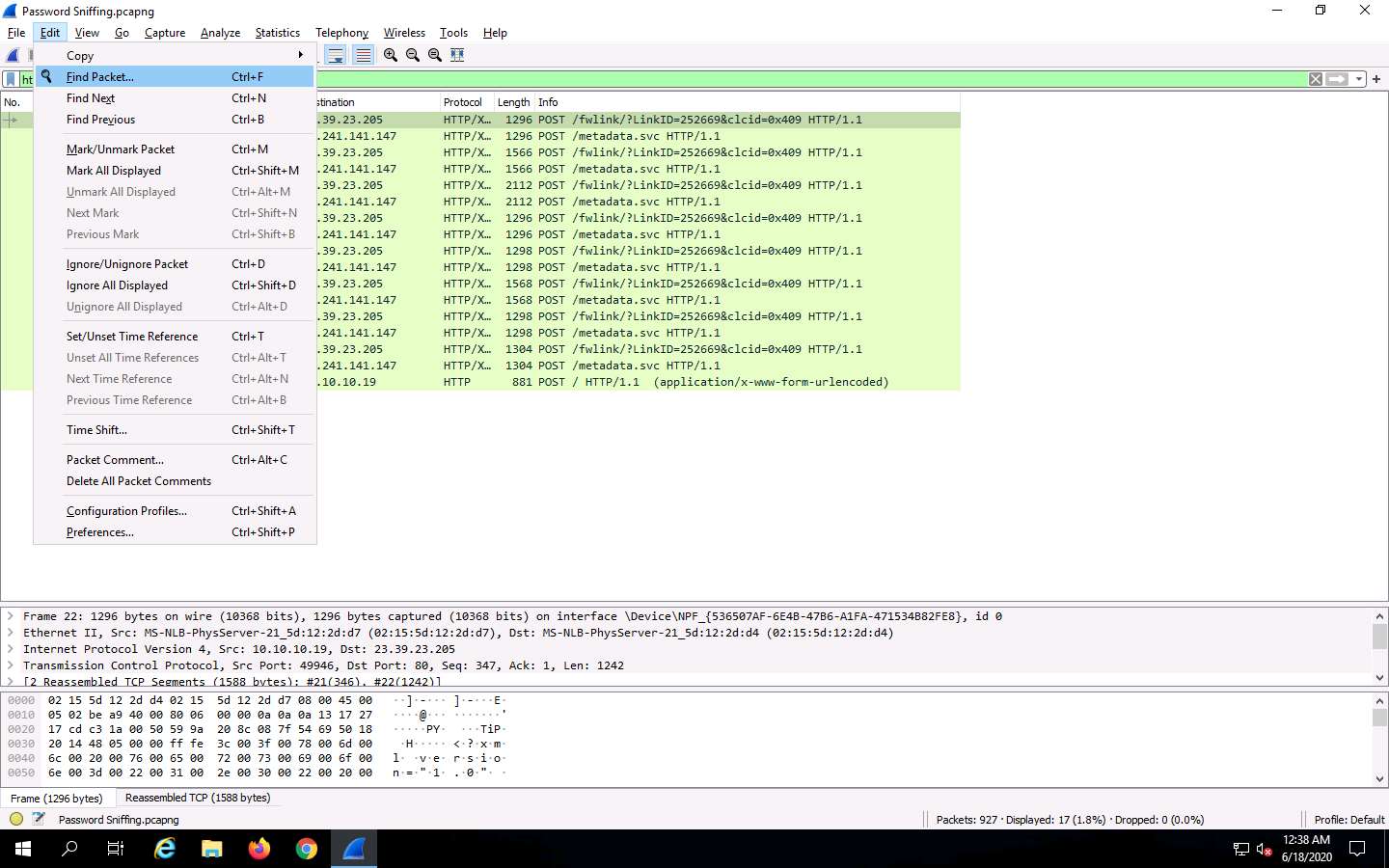Open the Statistics menu
The width and height of the screenshot is (1389, 868).
pos(277,33)
